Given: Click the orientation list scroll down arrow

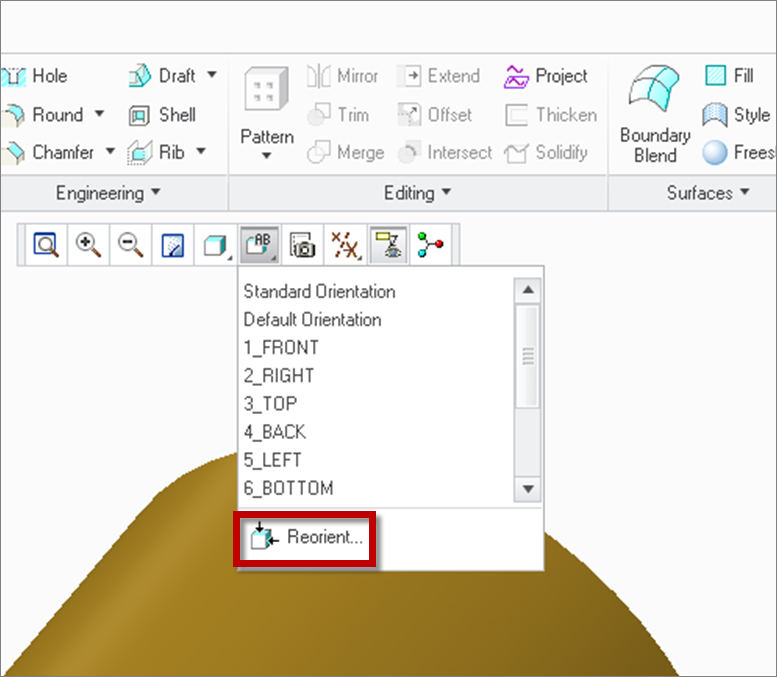Looking at the screenshot, I should (528, 489).
